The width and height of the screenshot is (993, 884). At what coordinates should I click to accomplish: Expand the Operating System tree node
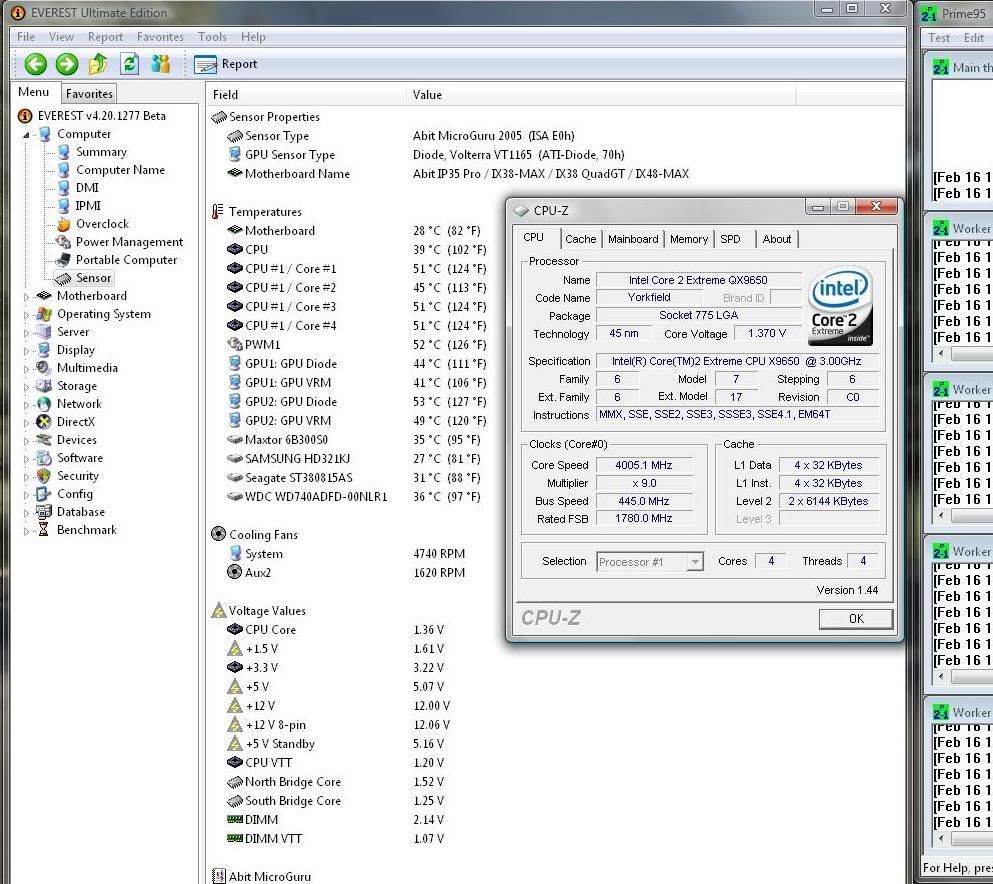tap(27, 314)
